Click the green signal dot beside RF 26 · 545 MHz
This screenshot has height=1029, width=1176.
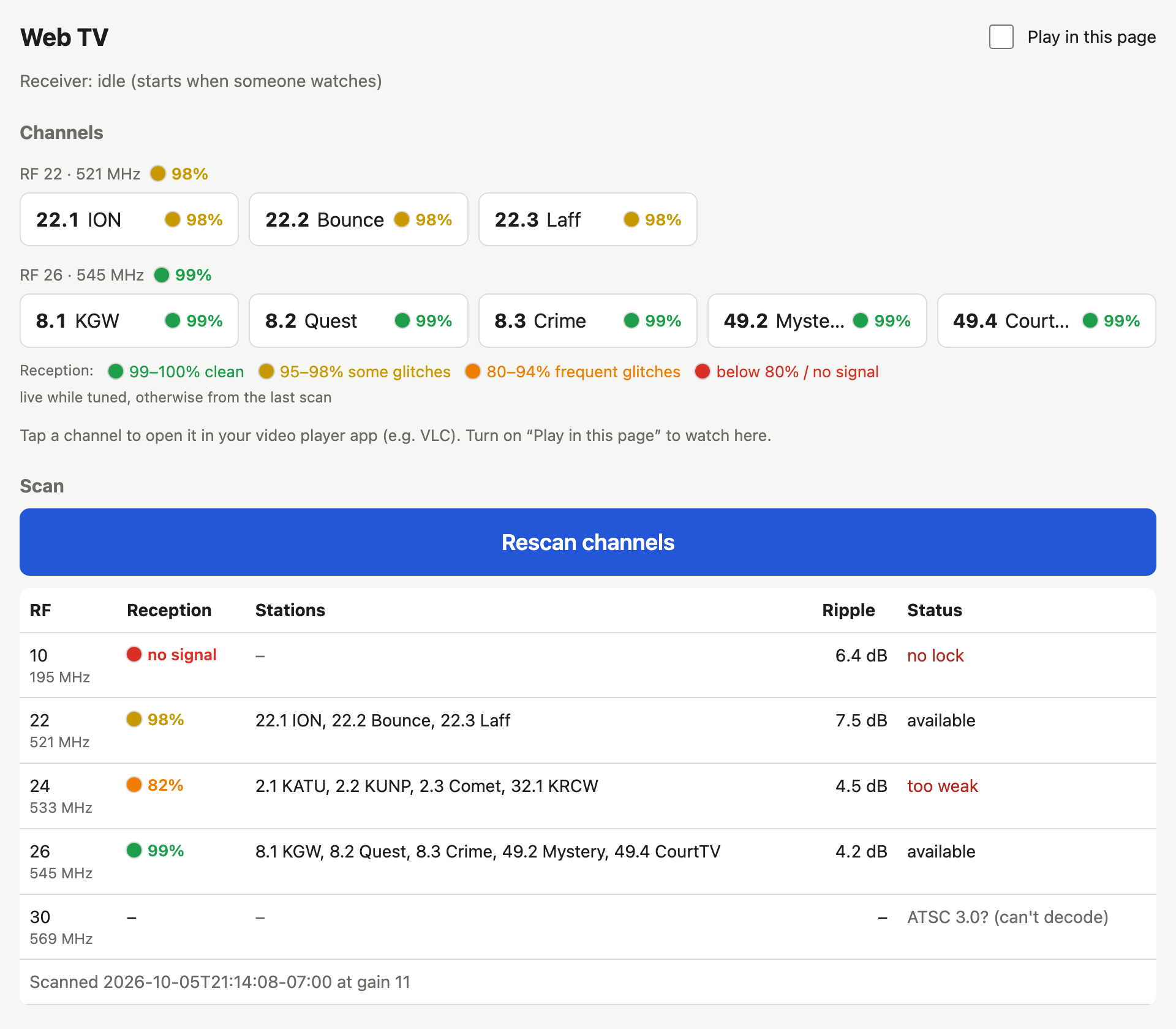point(162,274)
